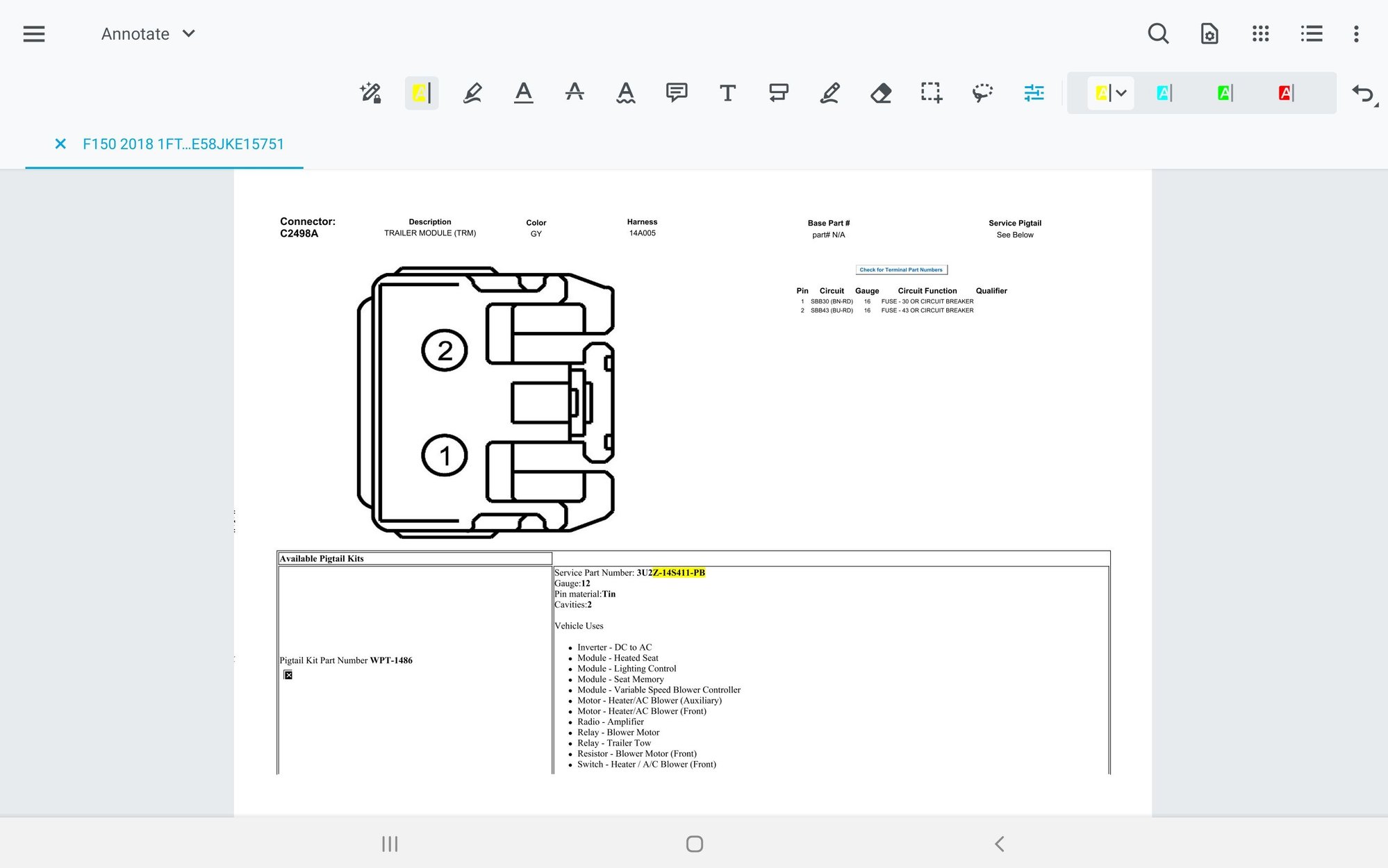
Task: Select the rectangular selection tool
Action: click(931, 92)
